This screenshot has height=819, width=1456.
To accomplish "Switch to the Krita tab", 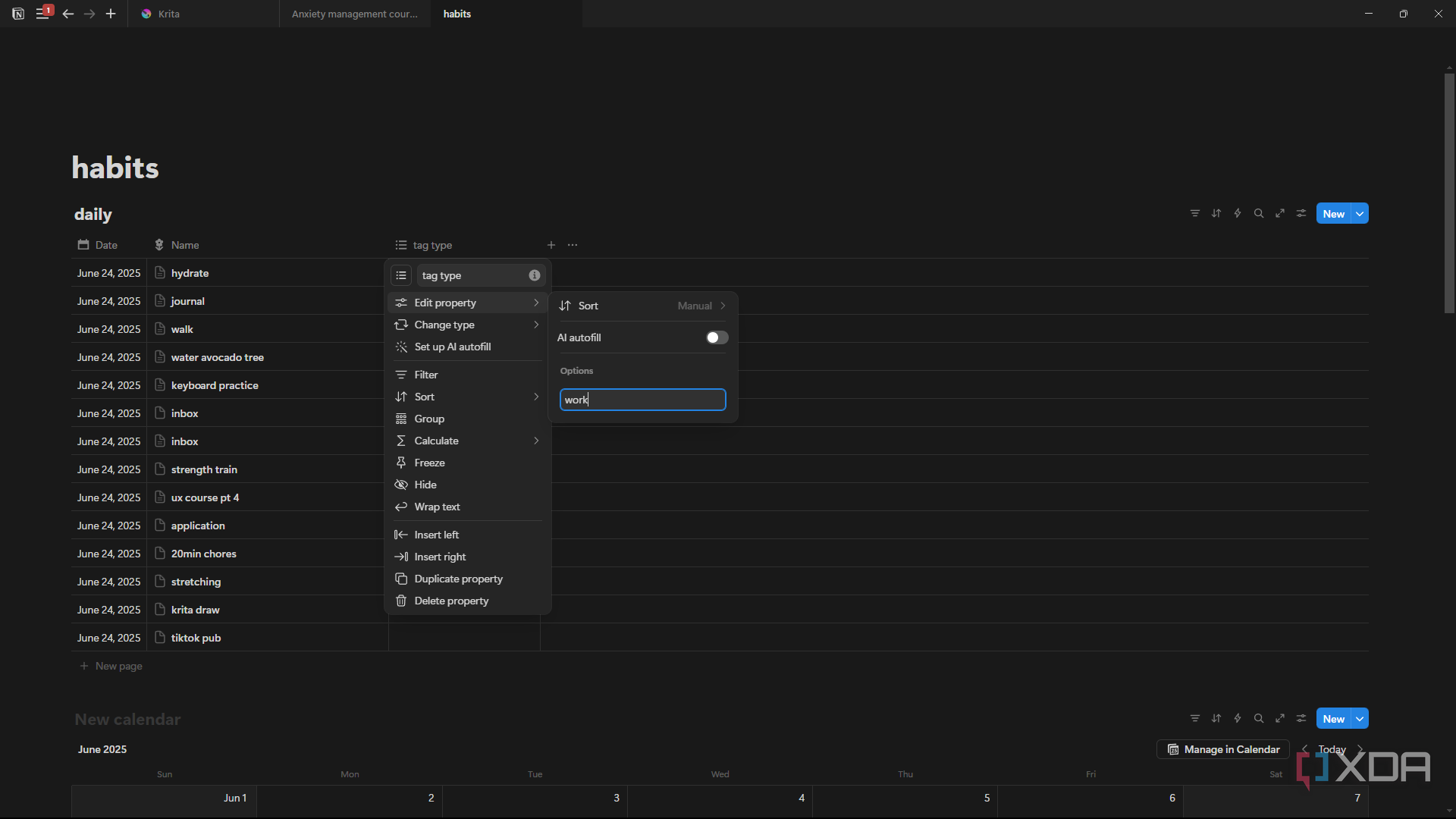I will pyautogui.click(x=204, y=14).
